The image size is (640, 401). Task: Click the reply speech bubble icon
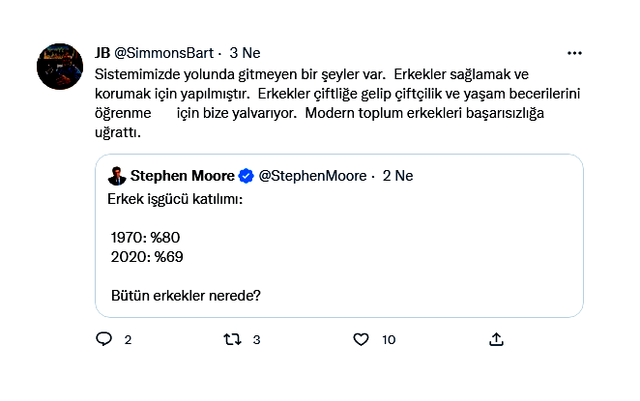coord(104,339)
